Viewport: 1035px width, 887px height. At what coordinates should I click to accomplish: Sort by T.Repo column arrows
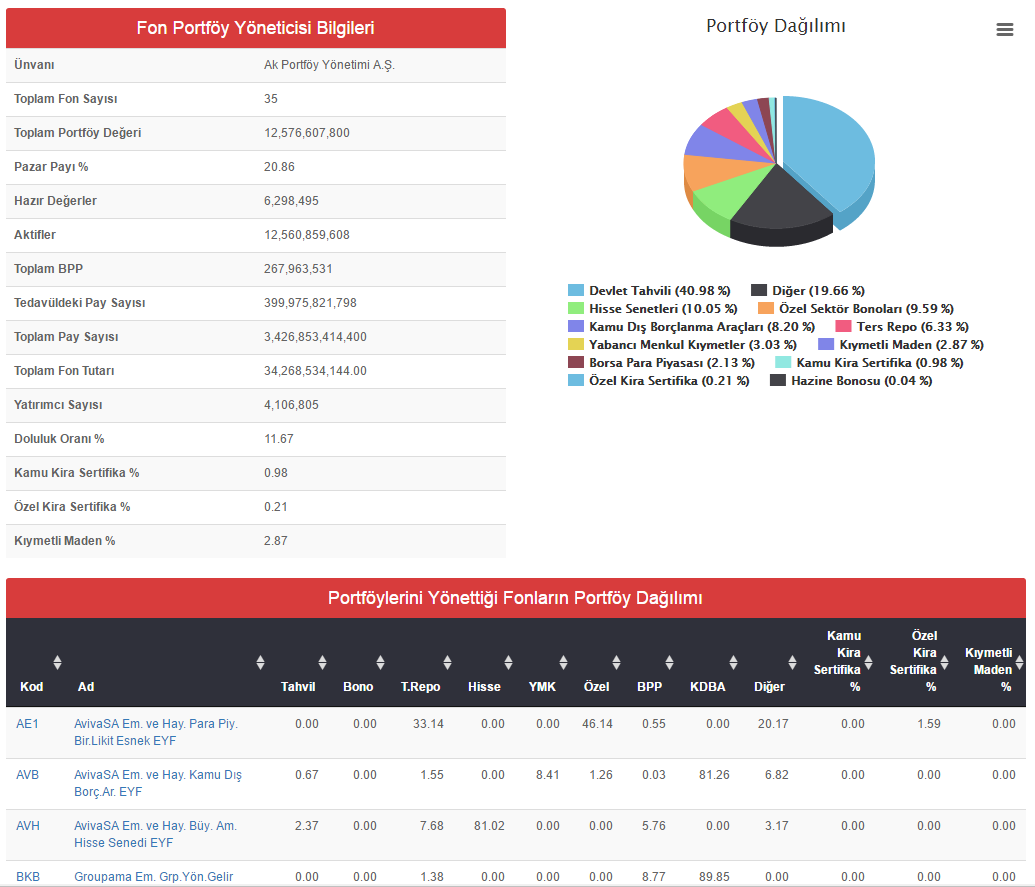[x=448, y=662]
